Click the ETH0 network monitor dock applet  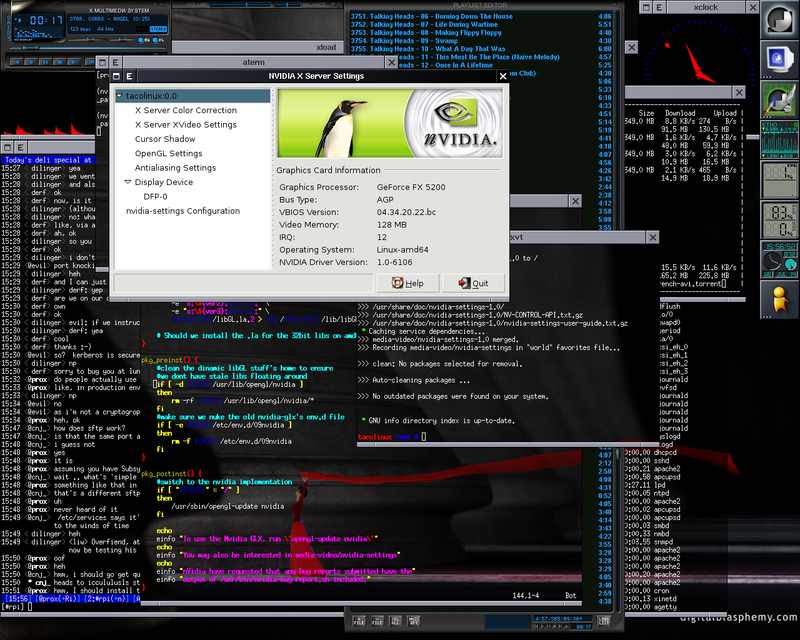pos(780,139)
